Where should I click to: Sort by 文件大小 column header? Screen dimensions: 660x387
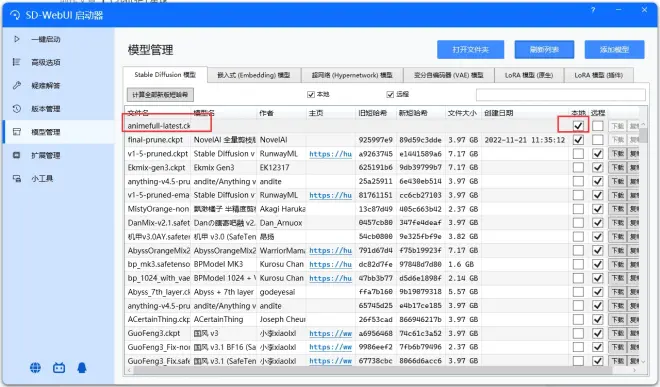[463, 113]
